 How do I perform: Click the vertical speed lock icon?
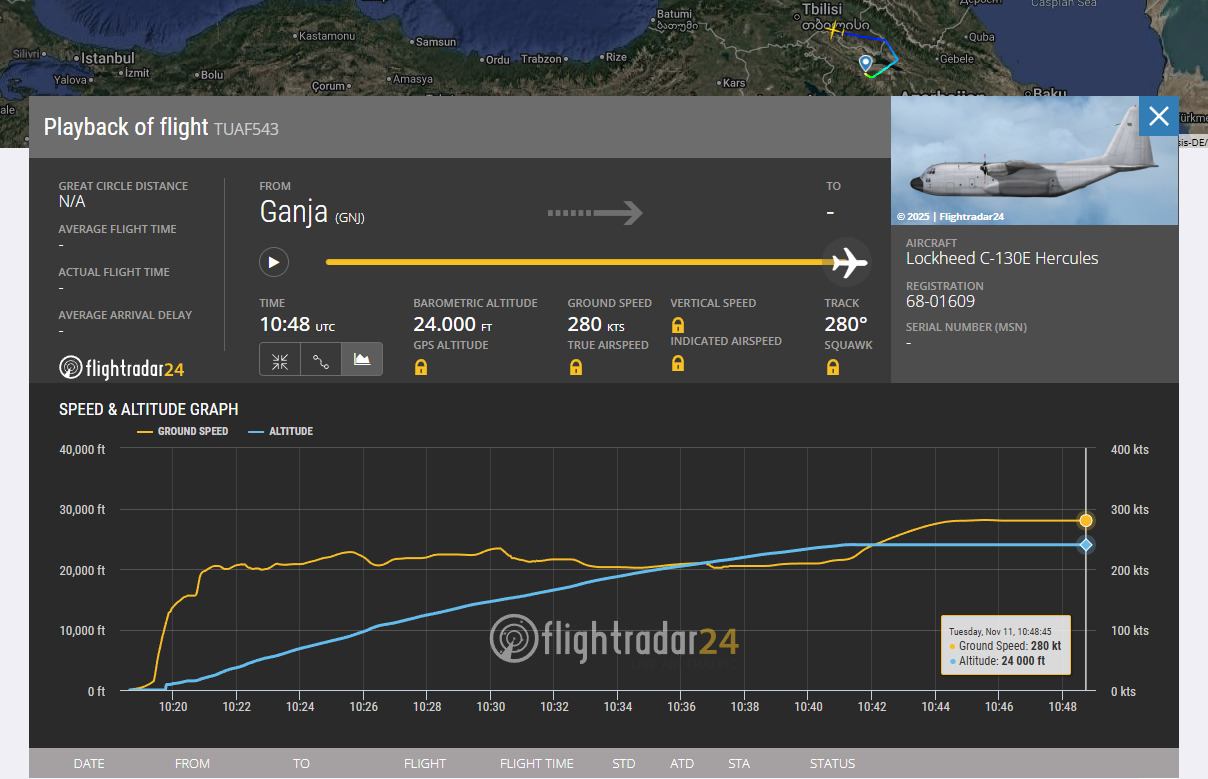tap(678, 325)
